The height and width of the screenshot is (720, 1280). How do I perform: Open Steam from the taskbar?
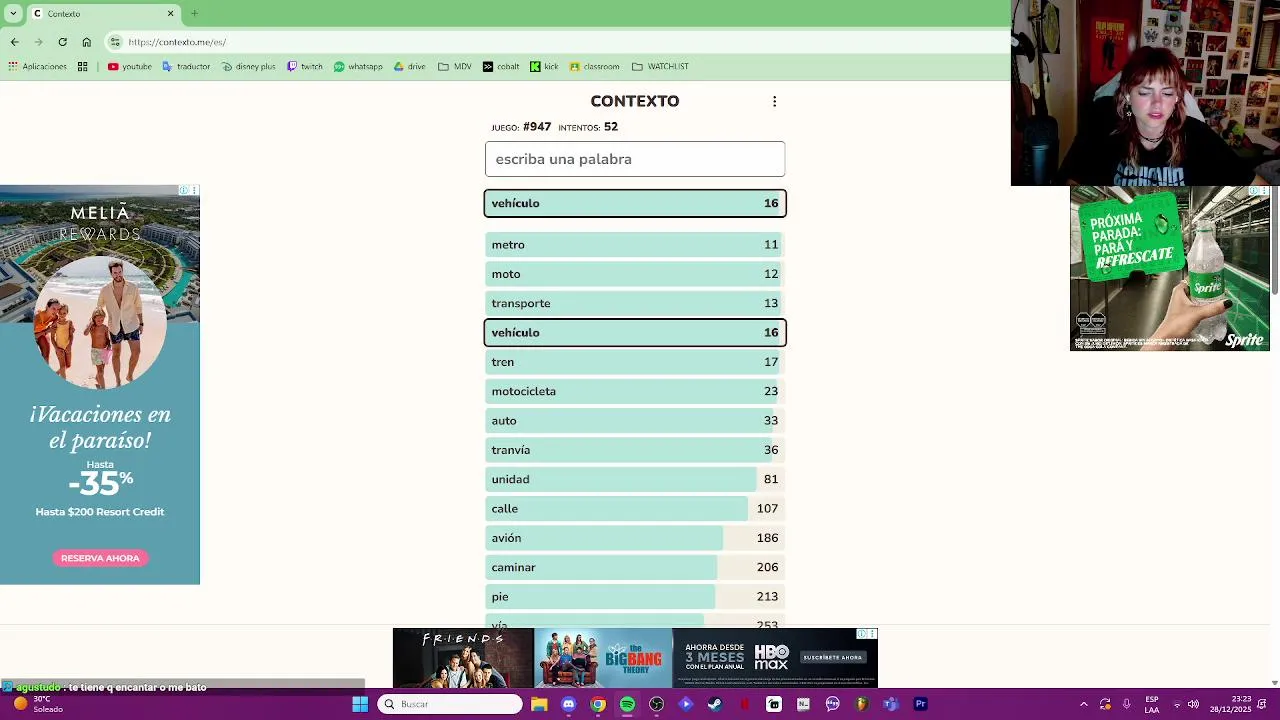tap(715, 704)
